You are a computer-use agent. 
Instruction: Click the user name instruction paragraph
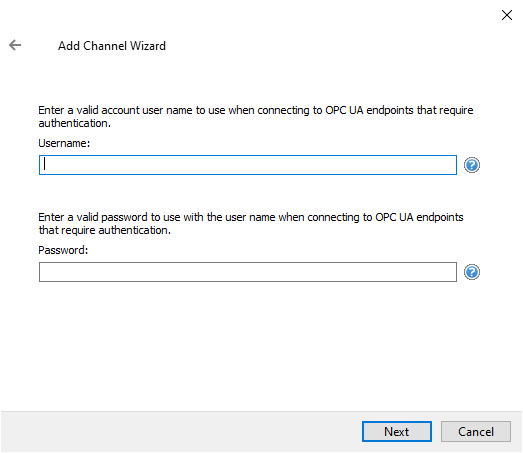point(255,116)
